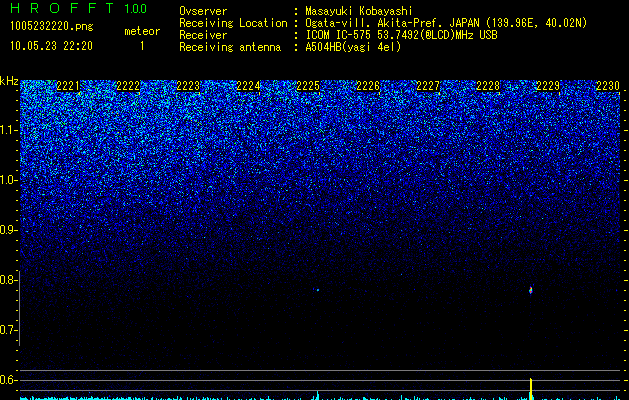
Task: Click the 2222 time marker
Action: pyautogui.click(x=128, y=86)
